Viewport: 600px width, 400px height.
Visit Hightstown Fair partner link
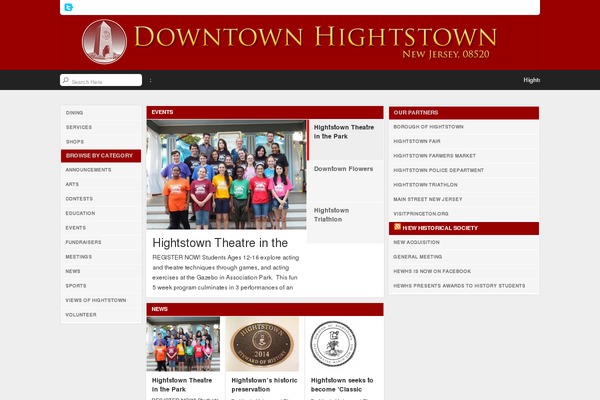click(417, 142)
